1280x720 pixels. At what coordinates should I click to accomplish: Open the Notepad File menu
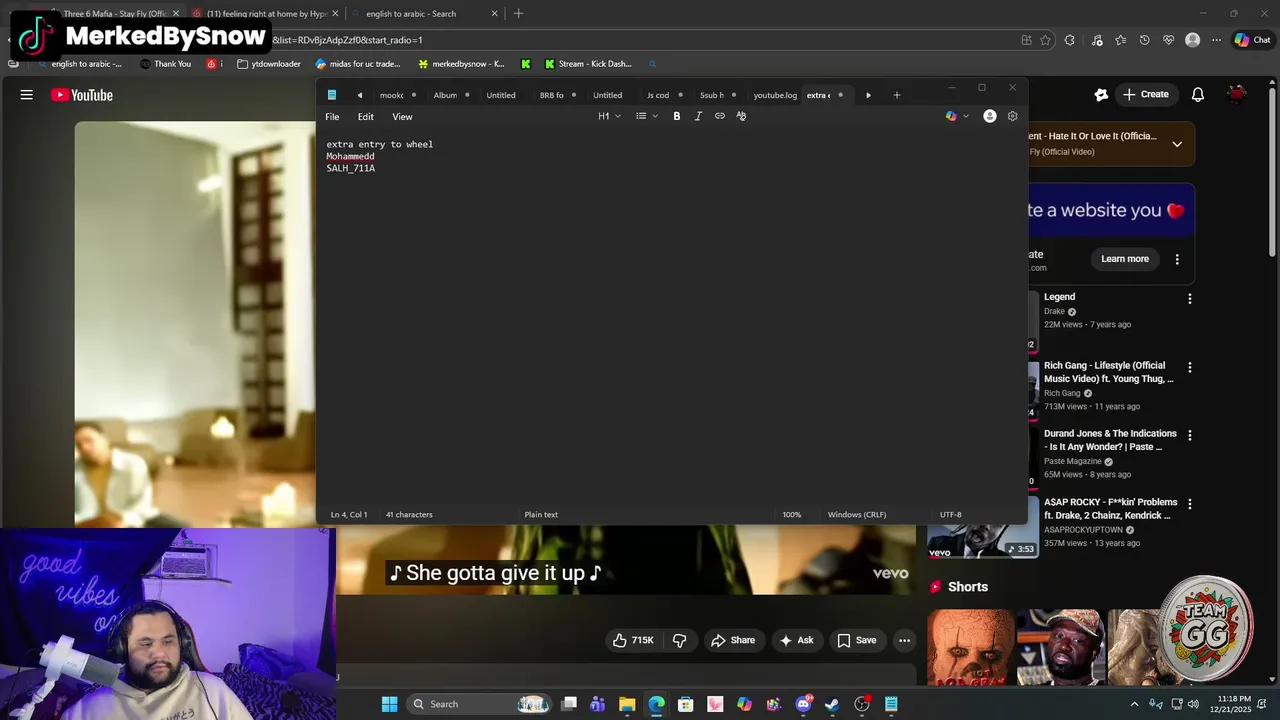click(x=332, y=117)
